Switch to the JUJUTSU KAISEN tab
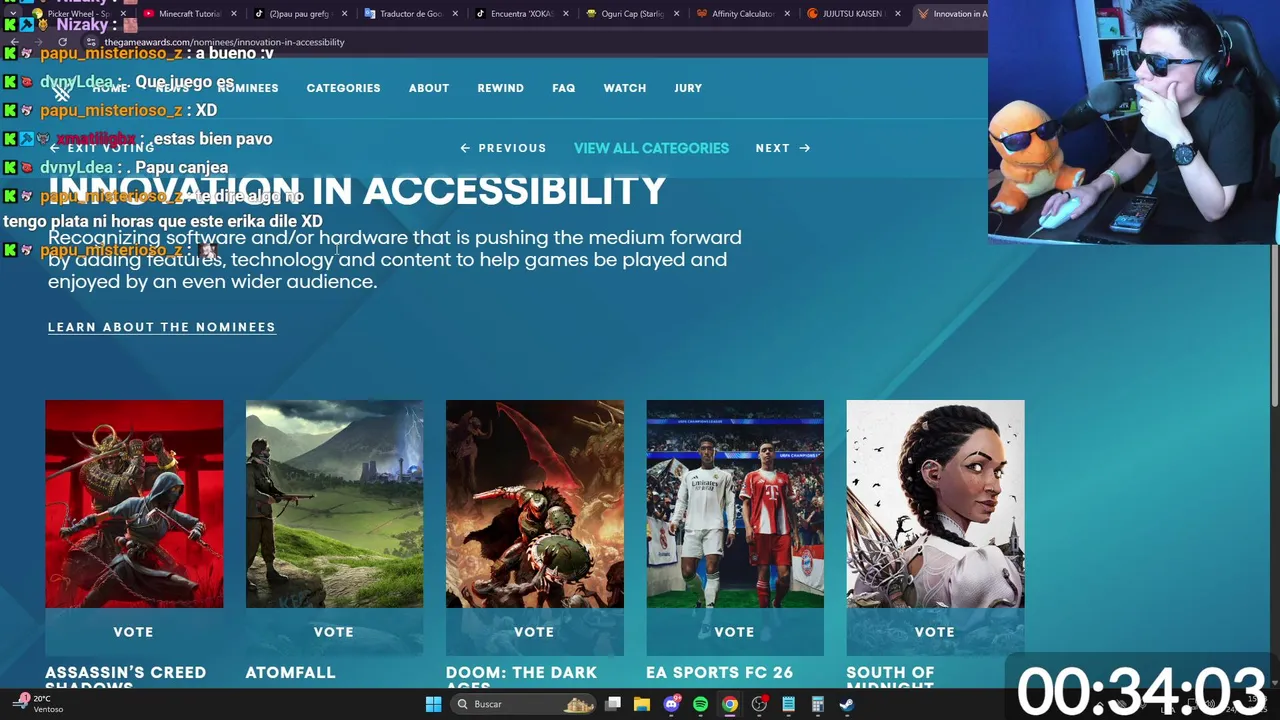Image resolution: width=1280 pixels, height=720 pixels. [852, 14]
